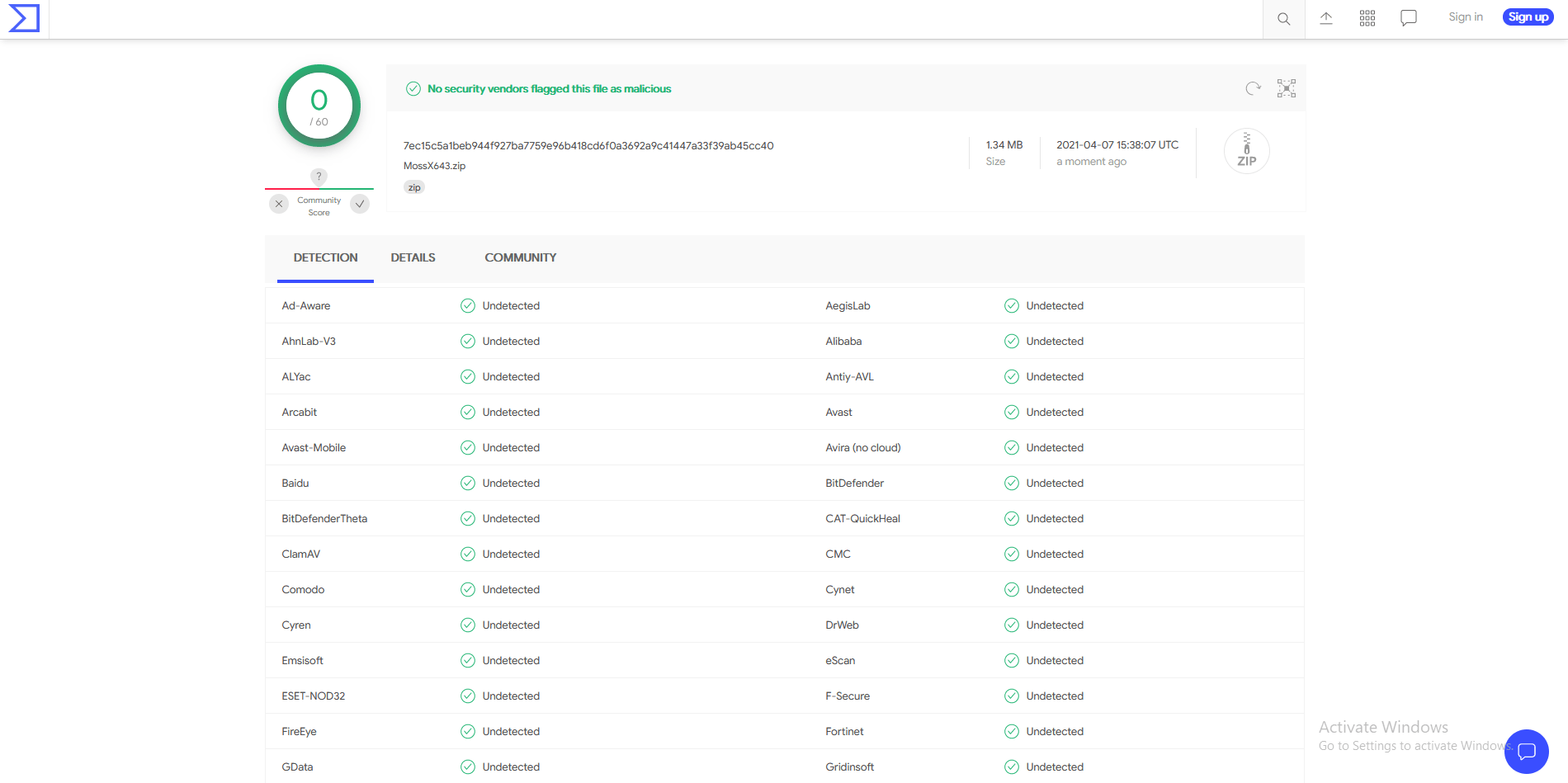Click the GData vendor name

coord(297,767)
